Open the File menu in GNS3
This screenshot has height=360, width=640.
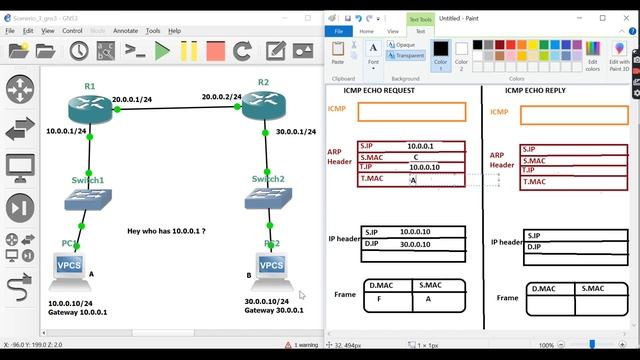(x=10, y=31)
